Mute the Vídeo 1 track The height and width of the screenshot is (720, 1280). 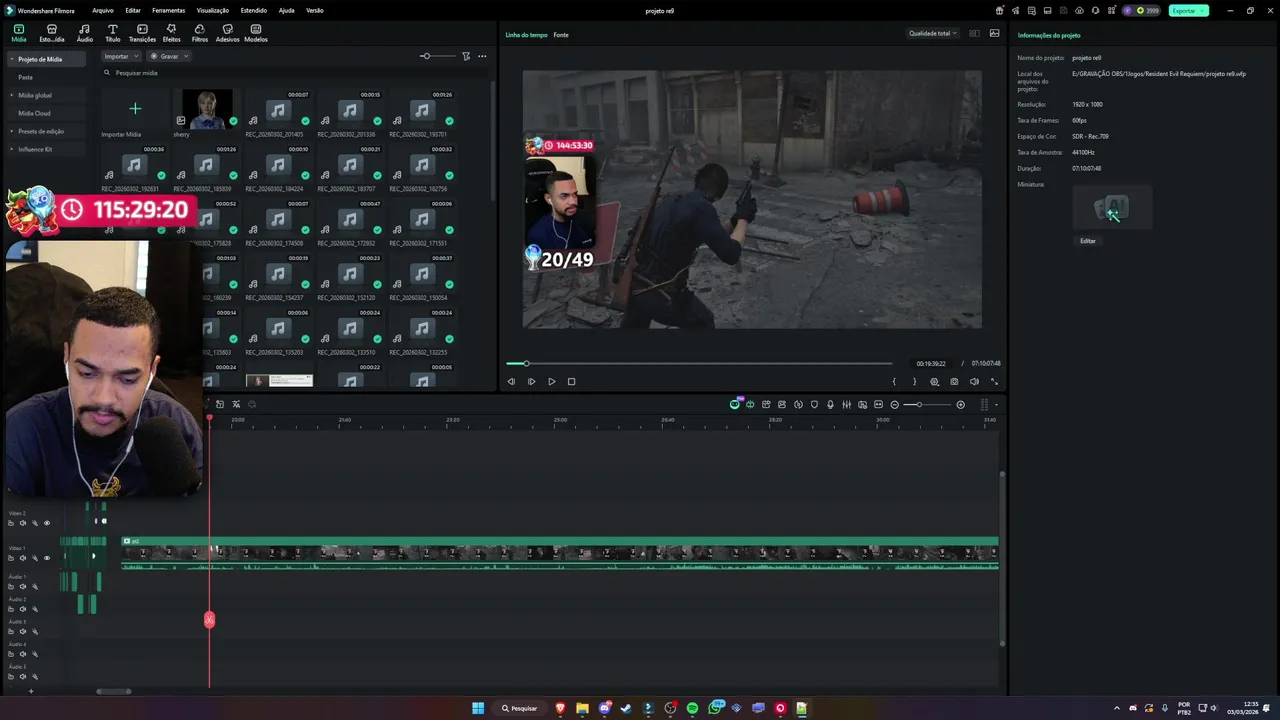tap(23, 558)
